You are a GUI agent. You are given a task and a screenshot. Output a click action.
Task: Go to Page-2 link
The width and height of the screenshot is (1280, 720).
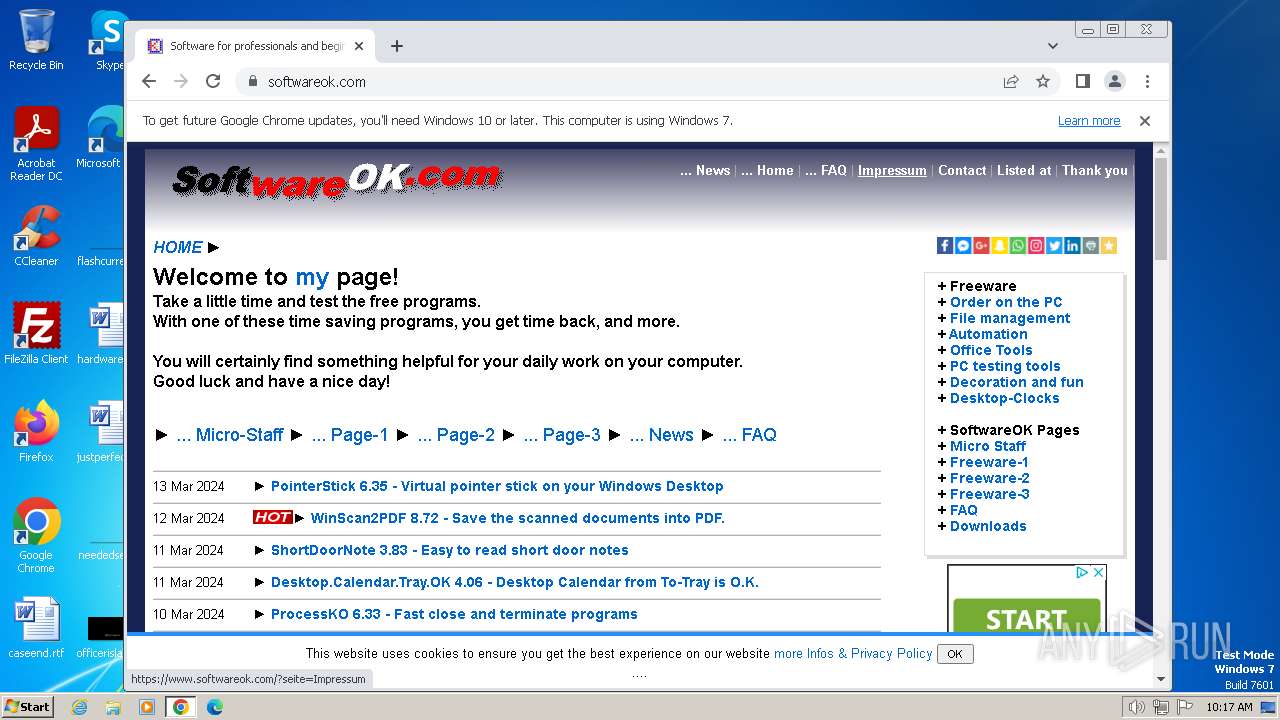click(456, 435)
